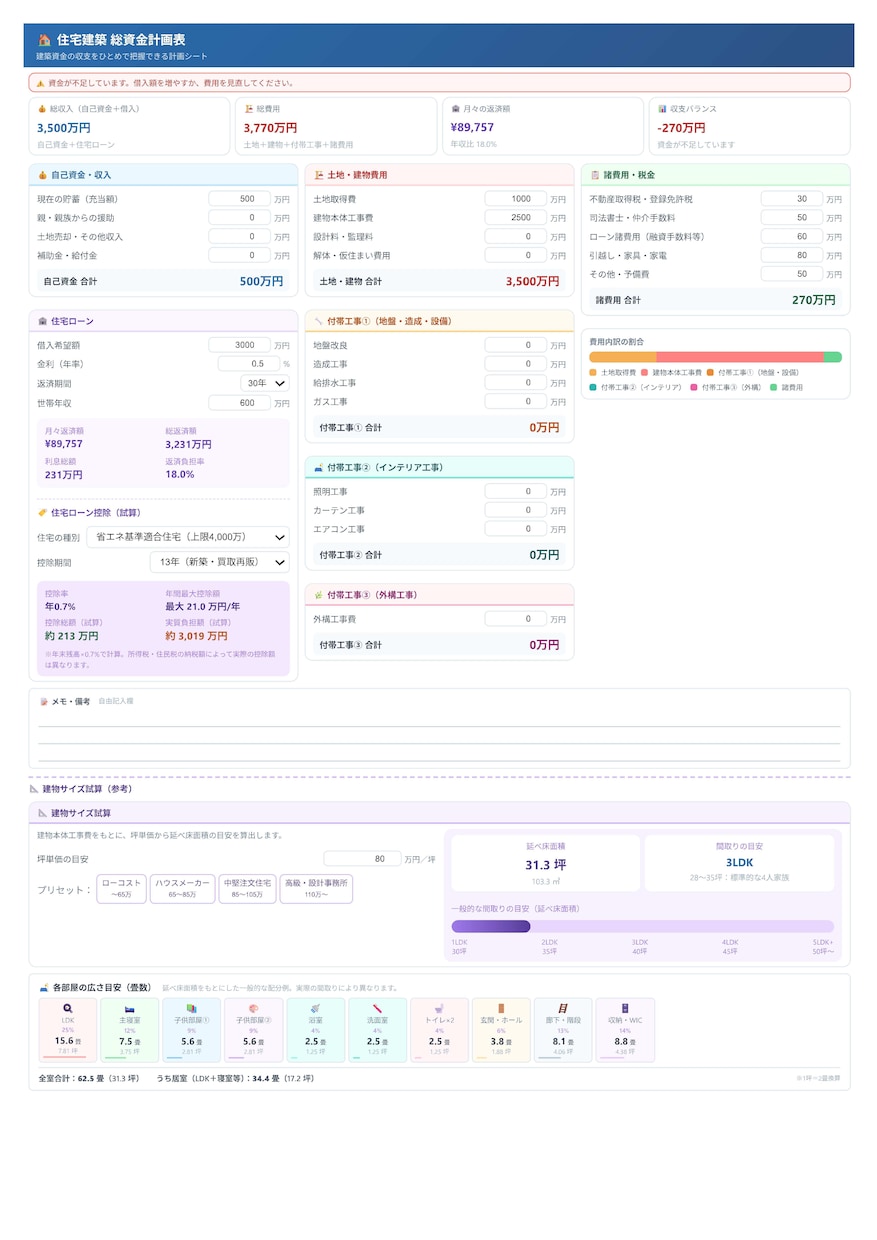Click the 31.3 坪 floor area value

546,865
